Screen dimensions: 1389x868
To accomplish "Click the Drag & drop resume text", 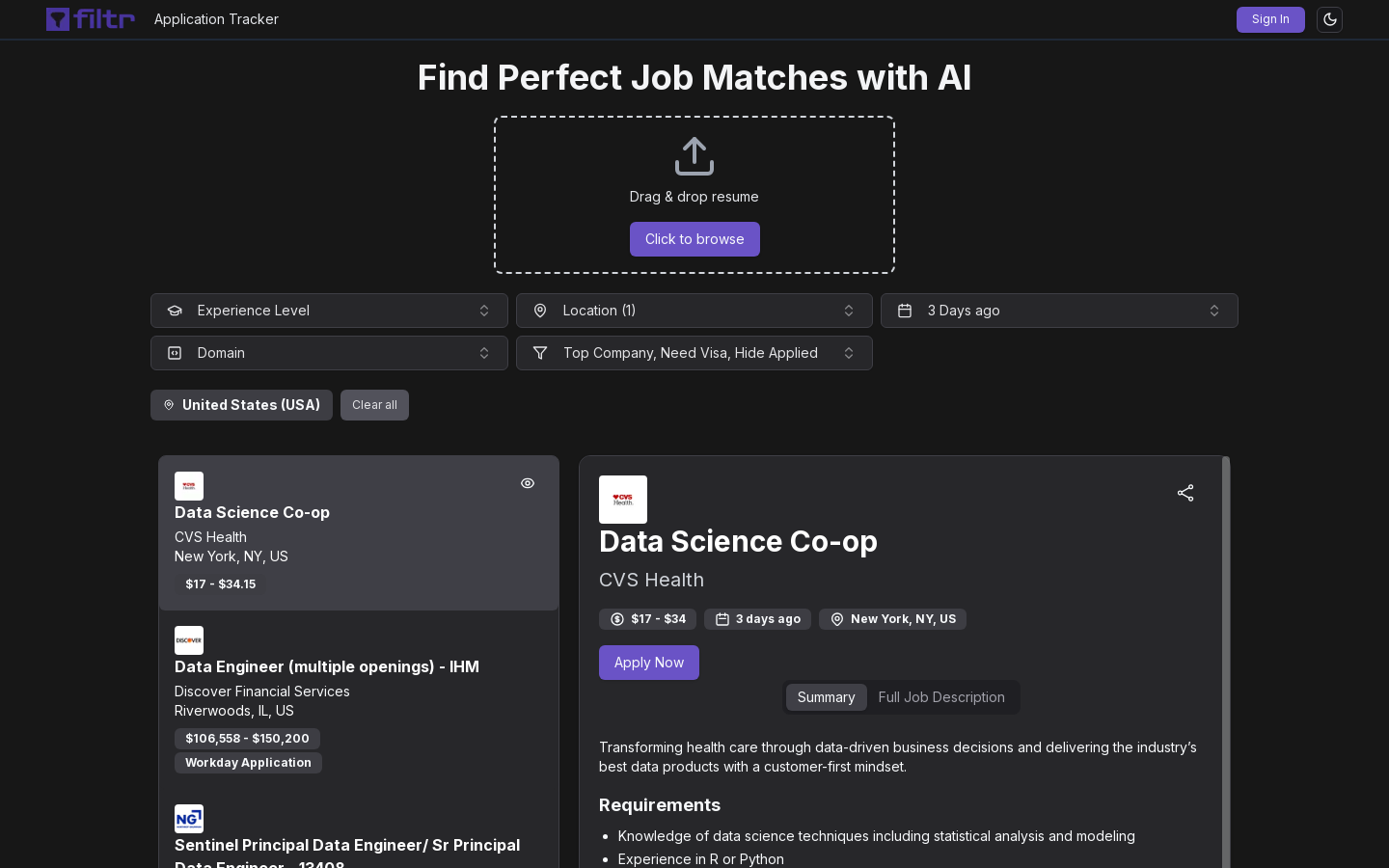I will coord(694,197).
